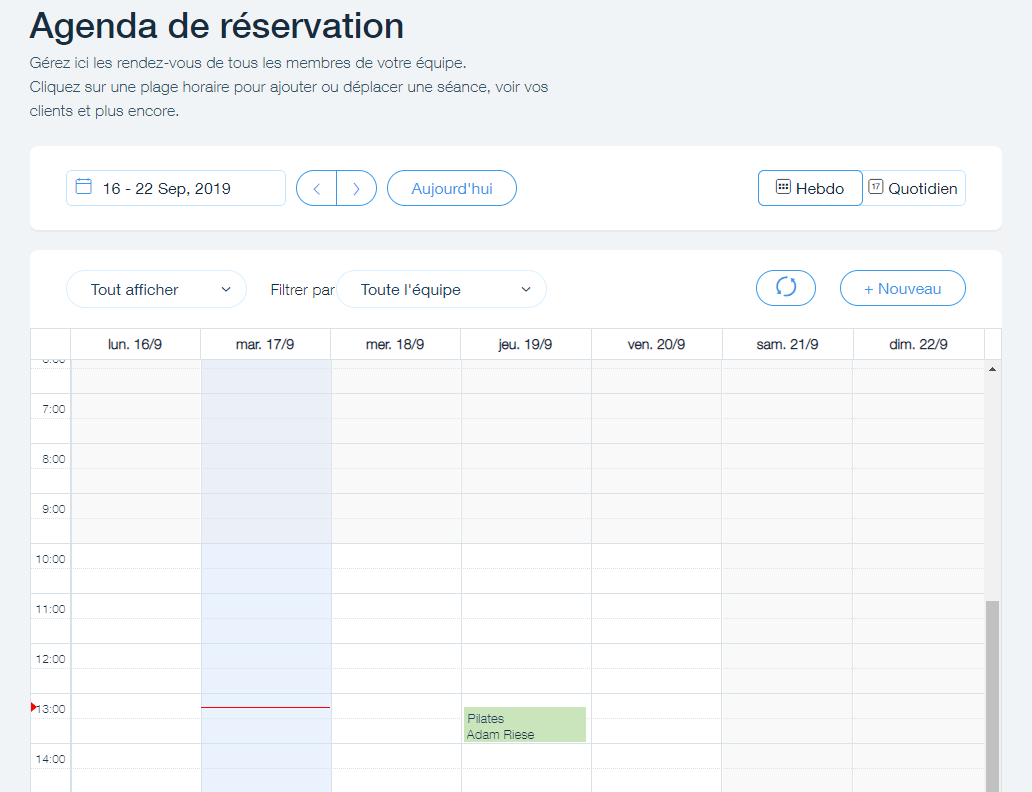Click the 9:00 time label
This screenshot has height=792, width=1032.
pos(53,509)
